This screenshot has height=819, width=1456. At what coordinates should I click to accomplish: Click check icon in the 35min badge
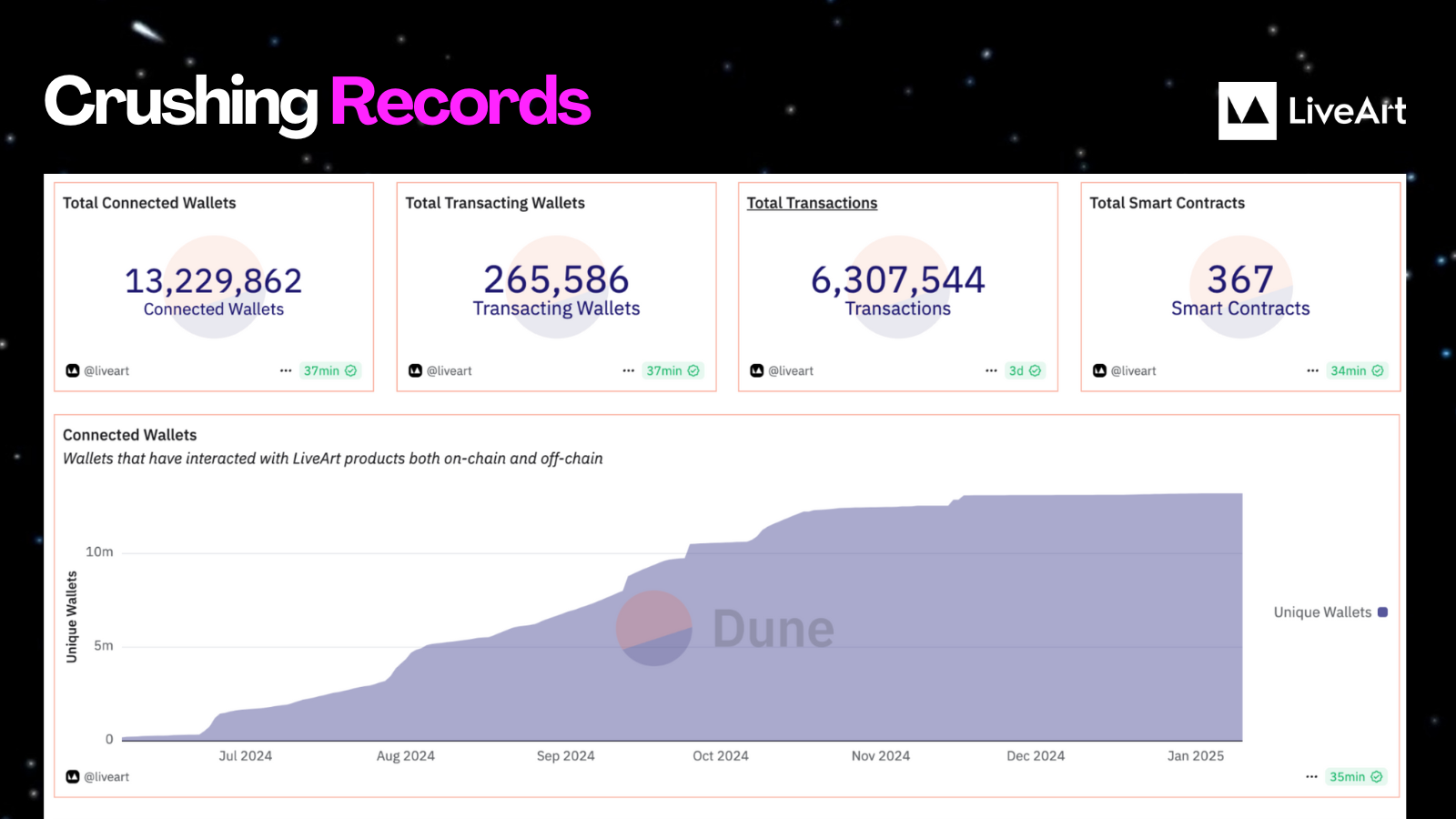tap(1377, 776)
